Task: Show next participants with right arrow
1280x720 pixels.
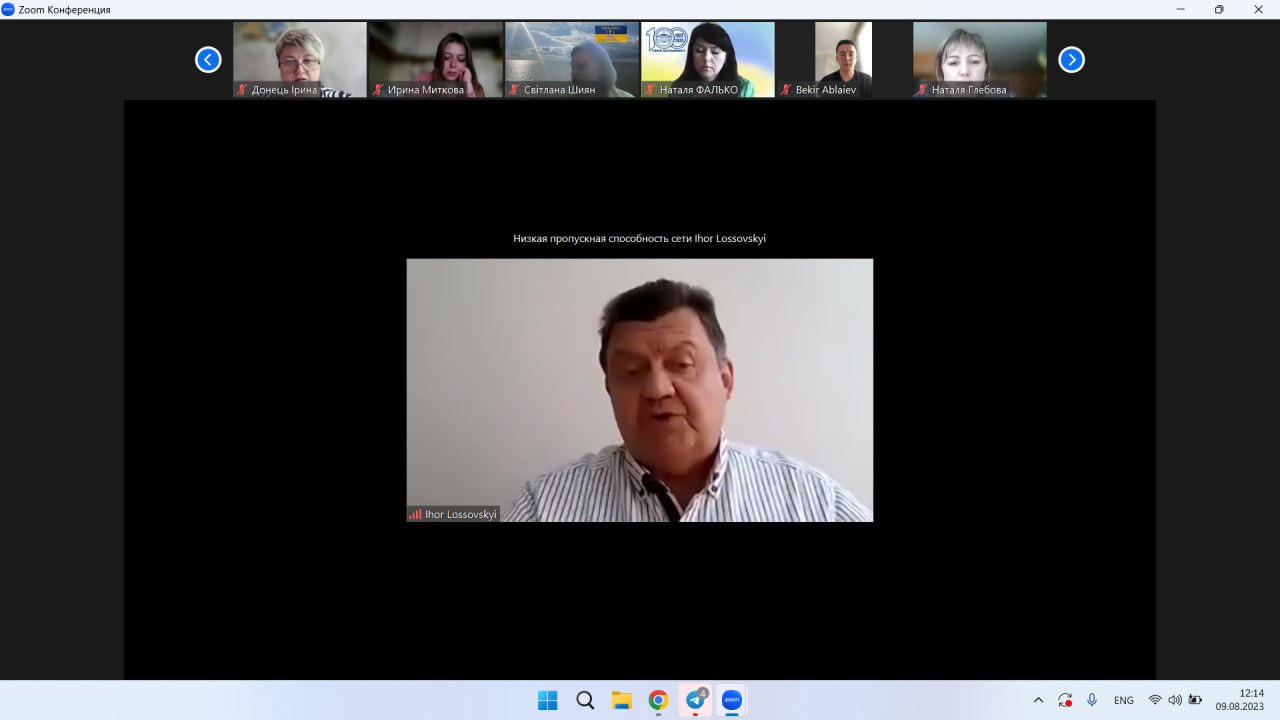Action: click(1071, 60)
